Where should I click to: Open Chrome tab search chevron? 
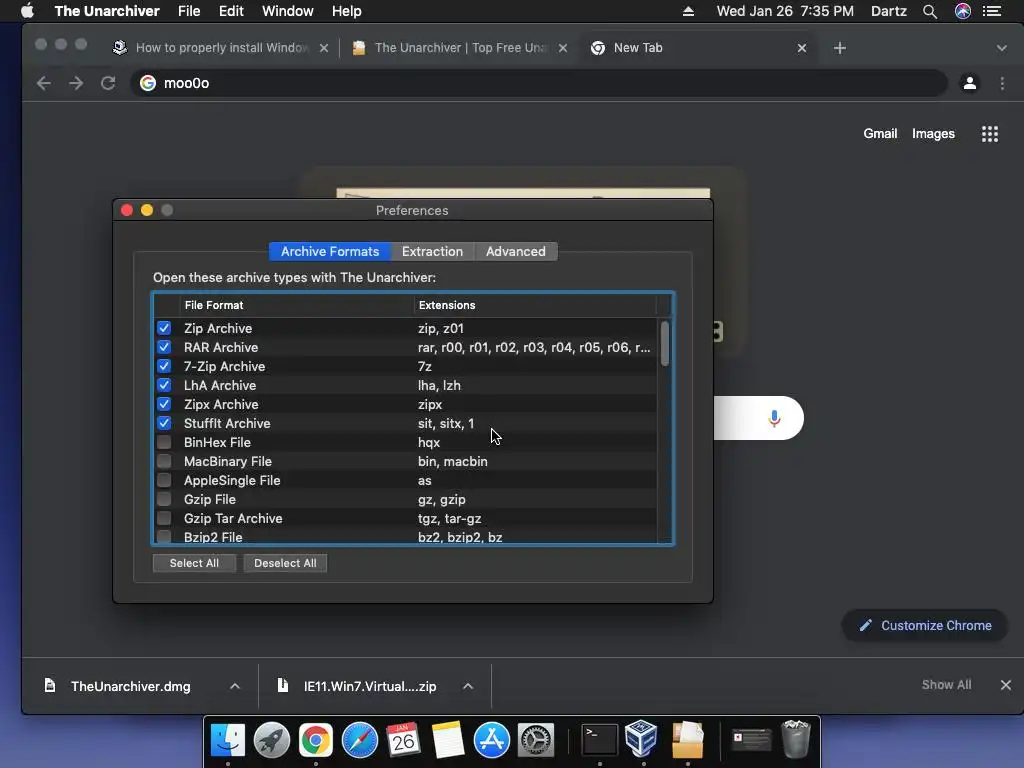point(1002,48)
